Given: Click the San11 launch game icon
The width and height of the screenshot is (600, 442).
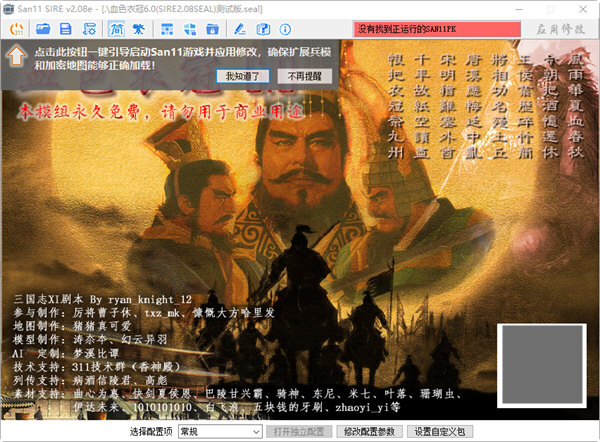Looking at the screenshot, I should 16,31.
